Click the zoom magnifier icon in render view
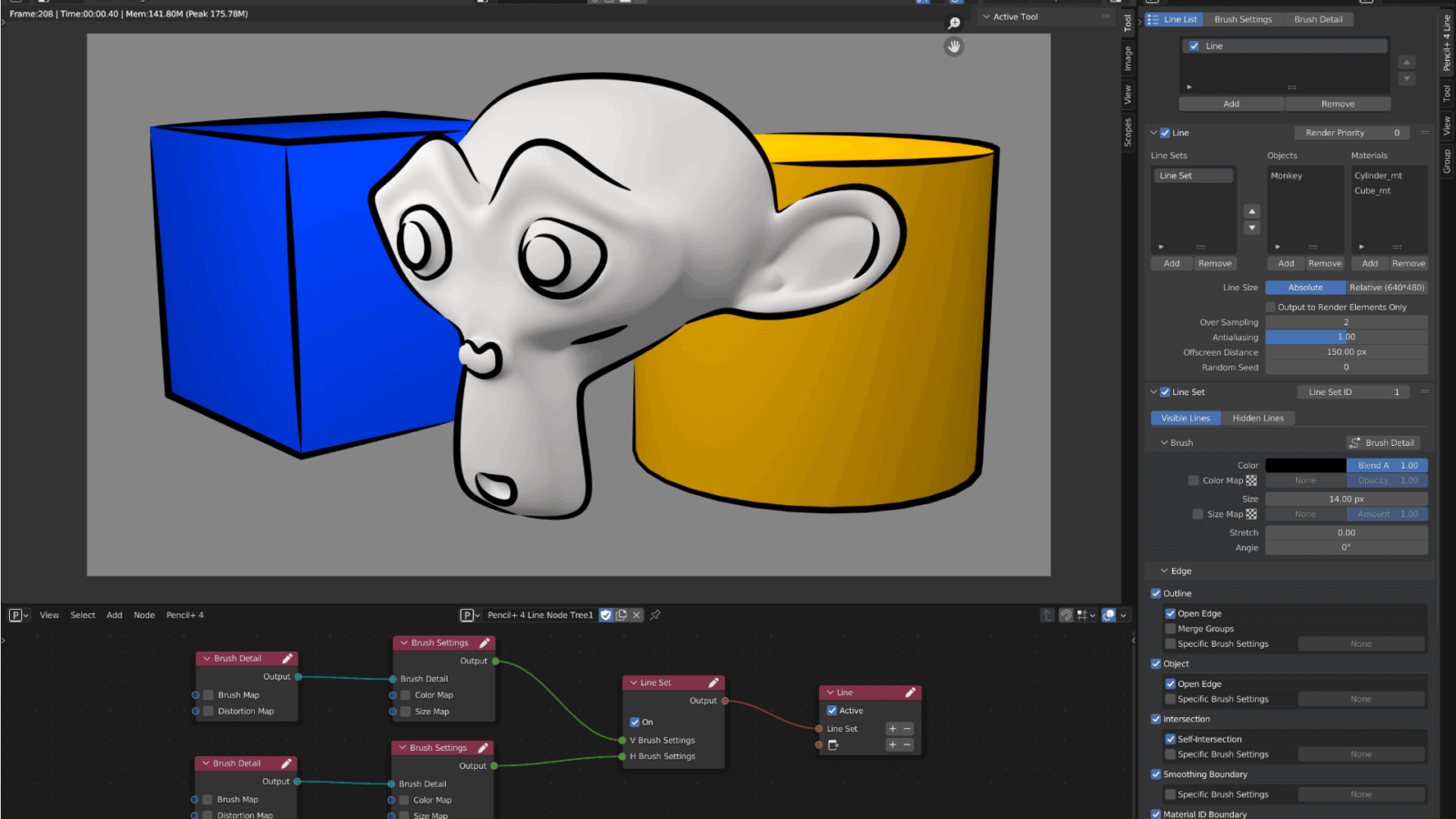The width and height of the screenshot is (1456, 819). point(954,23)
